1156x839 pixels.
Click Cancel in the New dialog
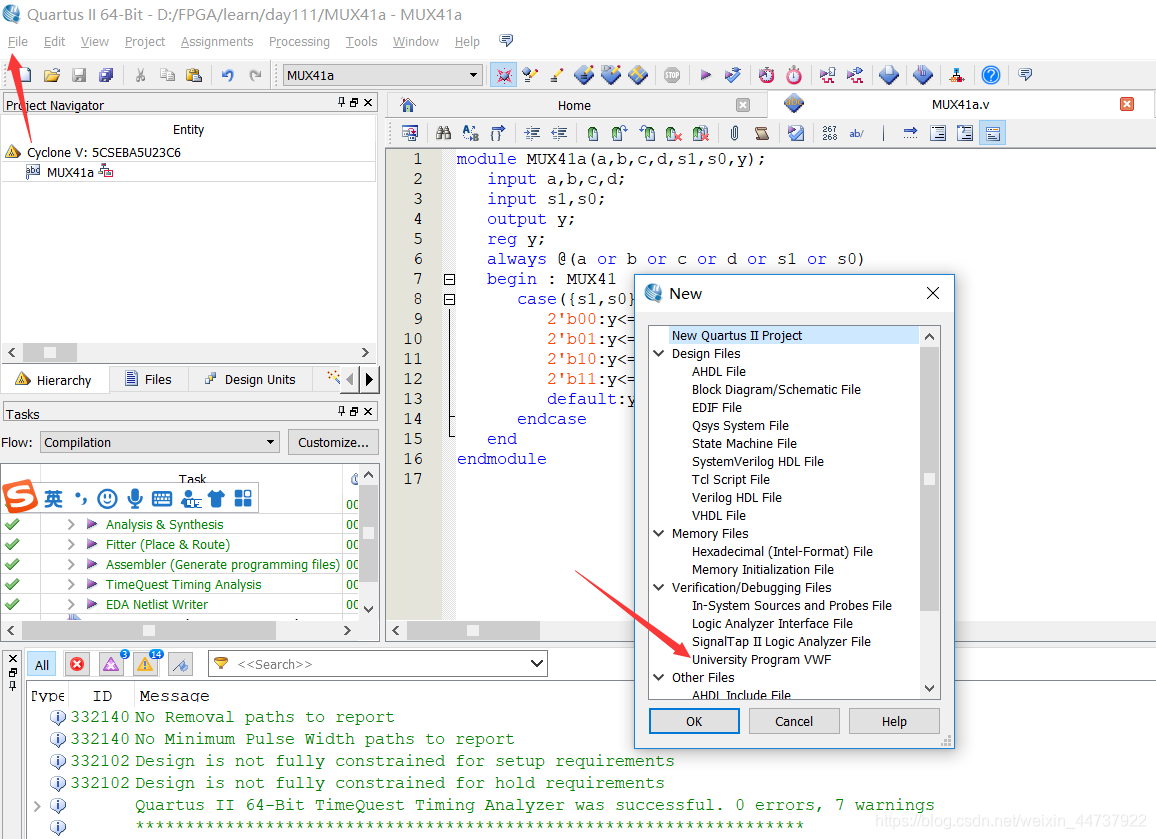point(794,721)
